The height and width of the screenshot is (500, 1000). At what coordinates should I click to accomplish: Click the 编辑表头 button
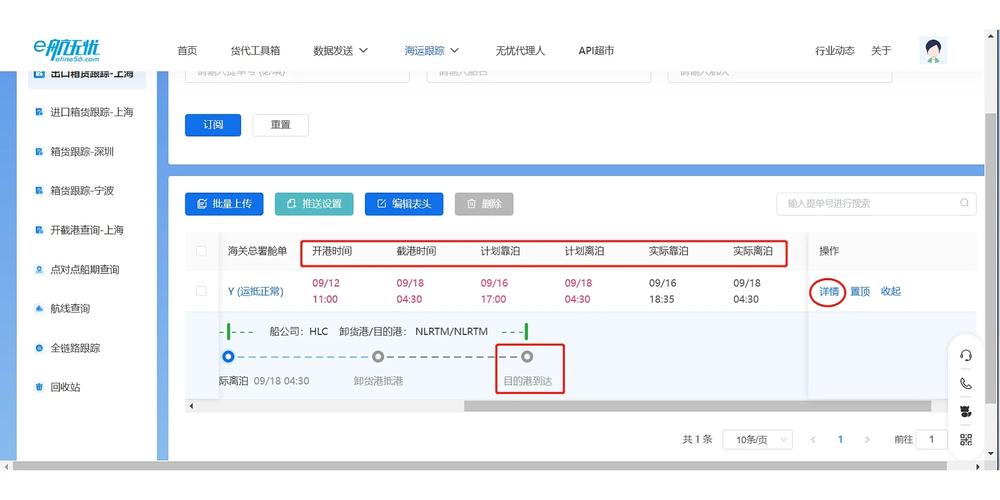coord(404,204)
